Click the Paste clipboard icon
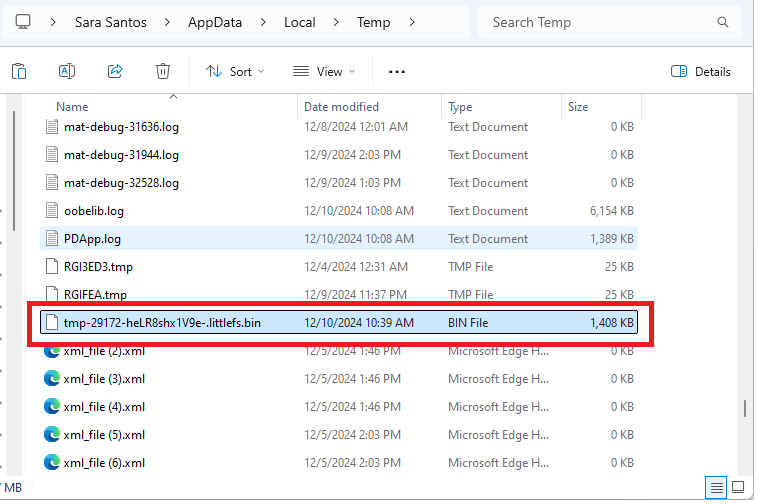 19,71
